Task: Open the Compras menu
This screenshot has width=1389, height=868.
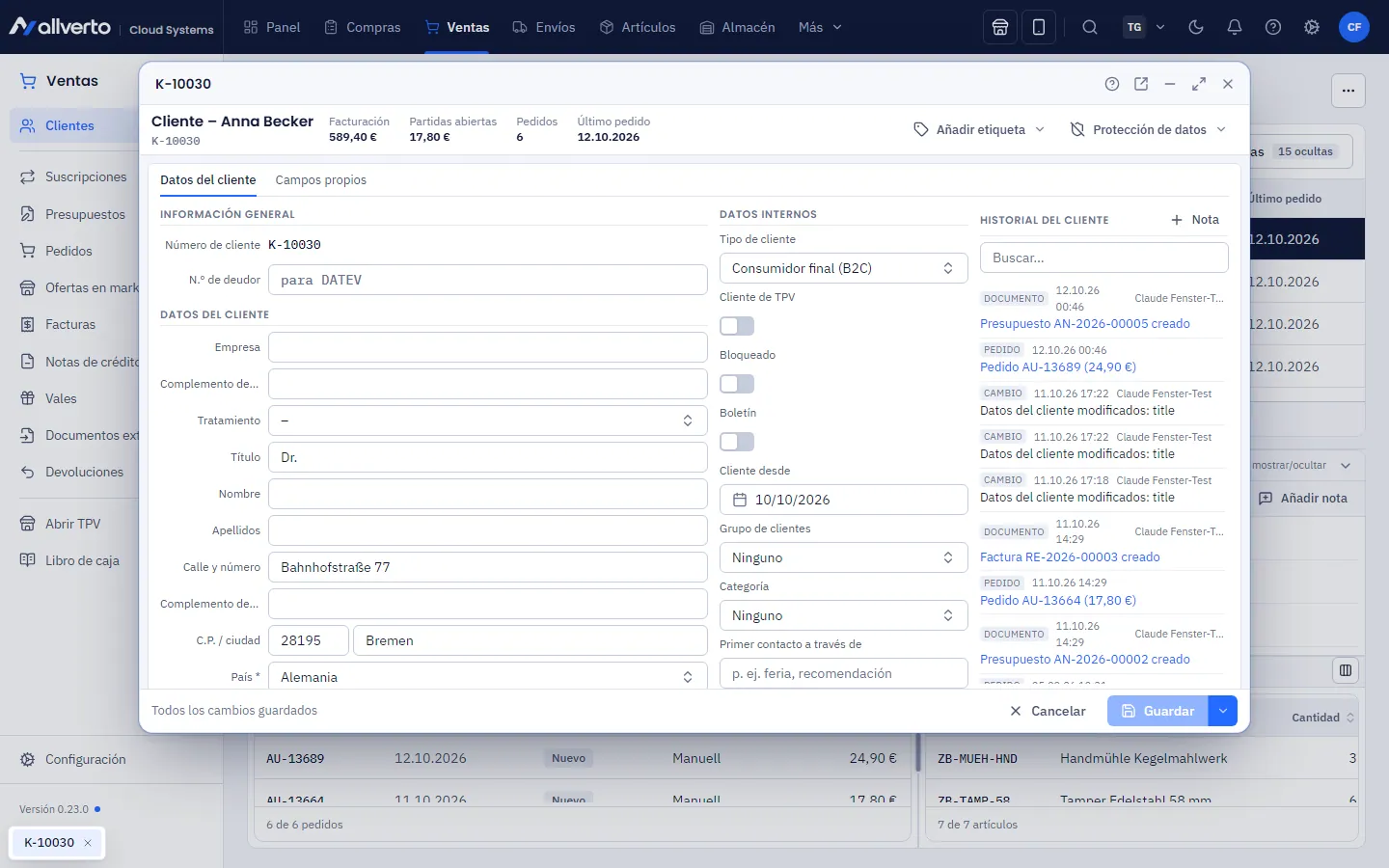Action: point(363,27)
